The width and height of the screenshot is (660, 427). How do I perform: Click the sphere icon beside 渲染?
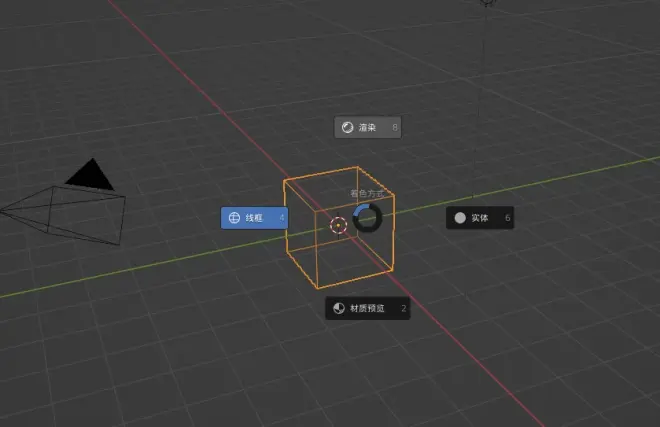(x=347, y=127)
